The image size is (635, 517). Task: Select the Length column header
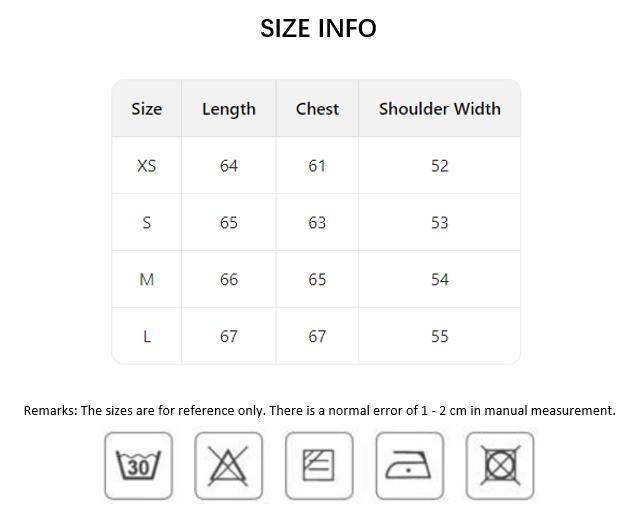(x=229, y=109)
